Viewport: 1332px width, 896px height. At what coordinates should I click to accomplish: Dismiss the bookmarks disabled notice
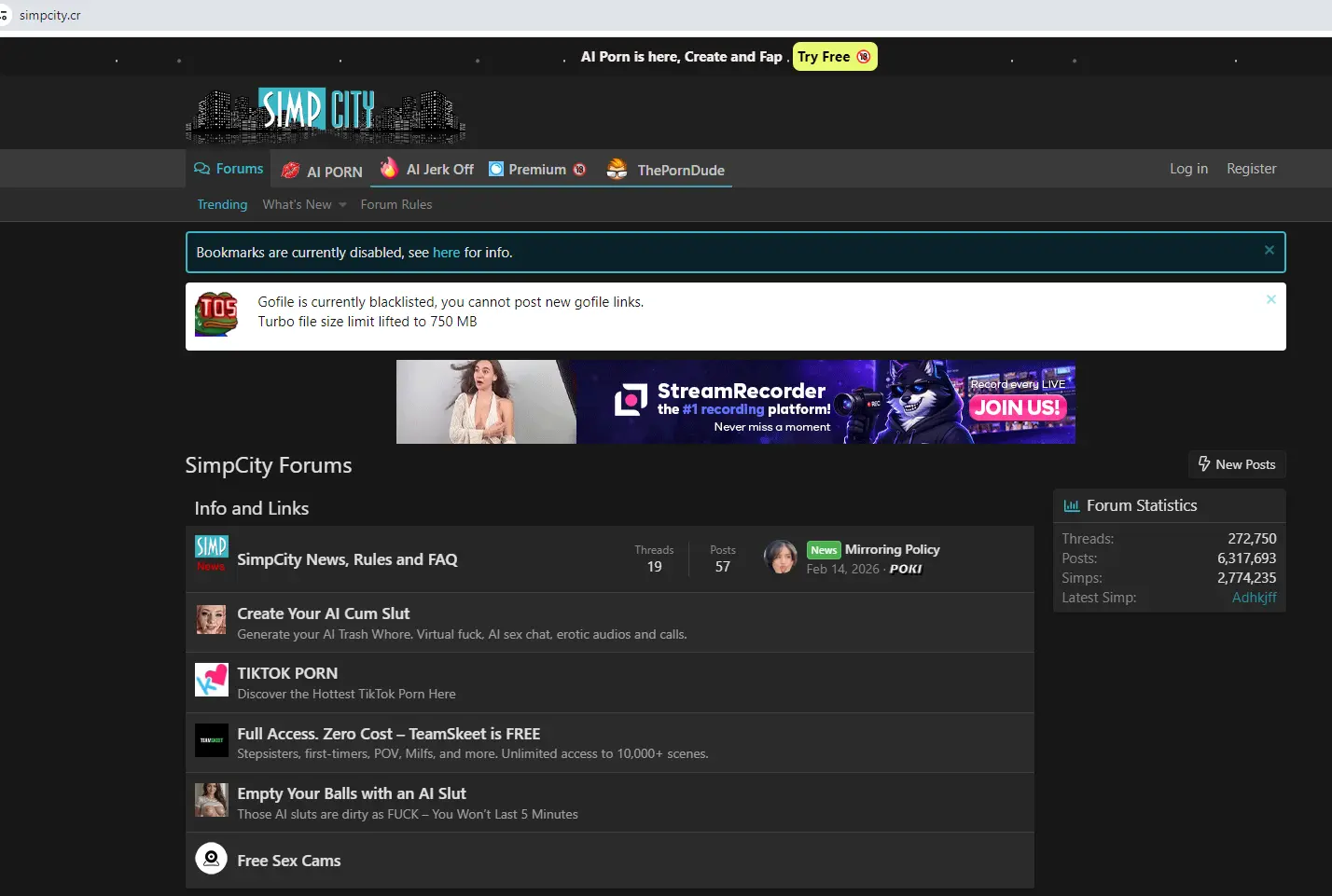click(1269, 250)
